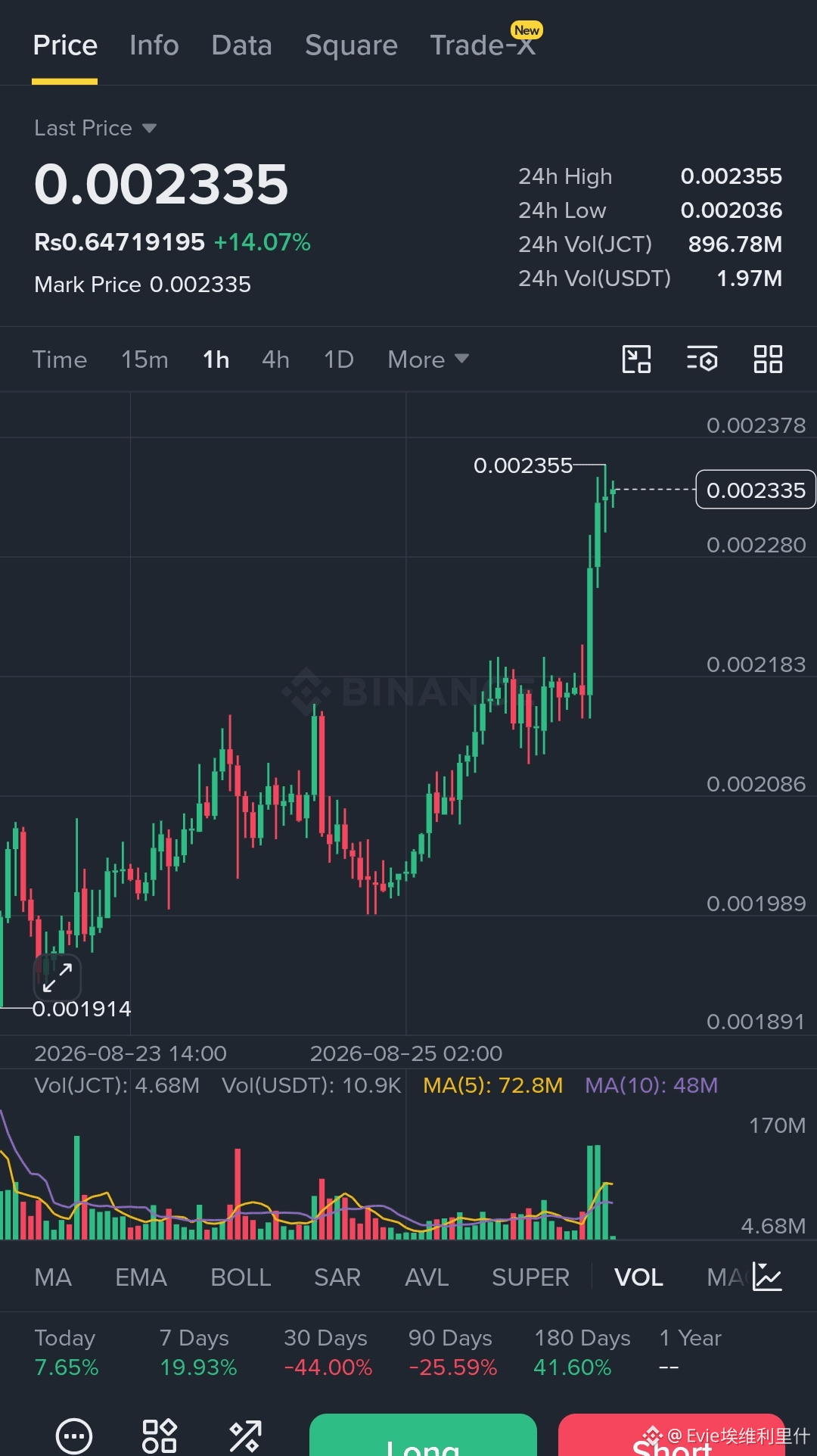
Task: Open the indicator settings chart icon
Action: [767, 1277]
